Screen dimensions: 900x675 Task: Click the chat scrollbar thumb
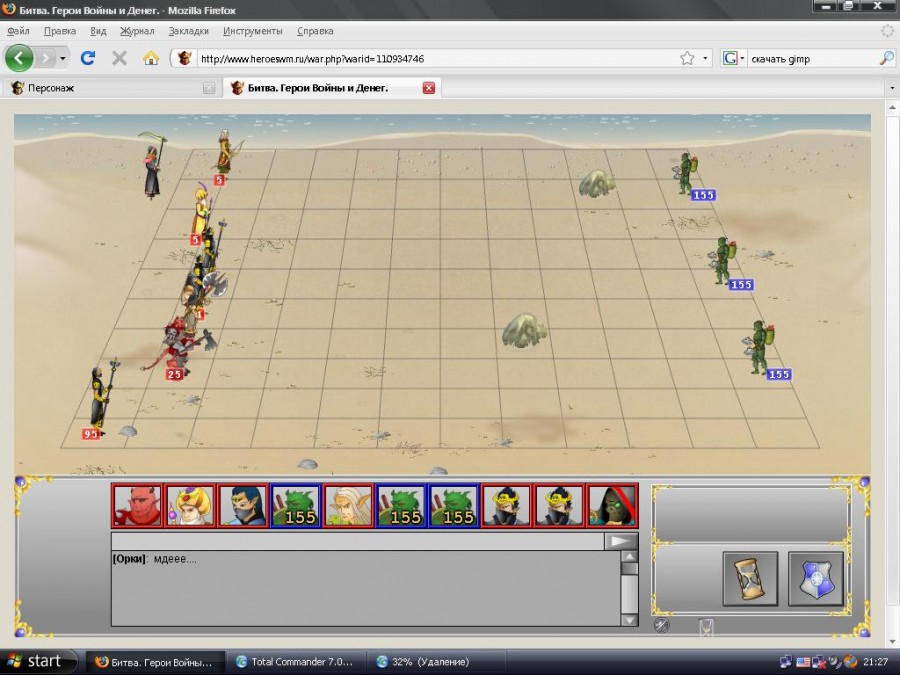click(630, 569)
